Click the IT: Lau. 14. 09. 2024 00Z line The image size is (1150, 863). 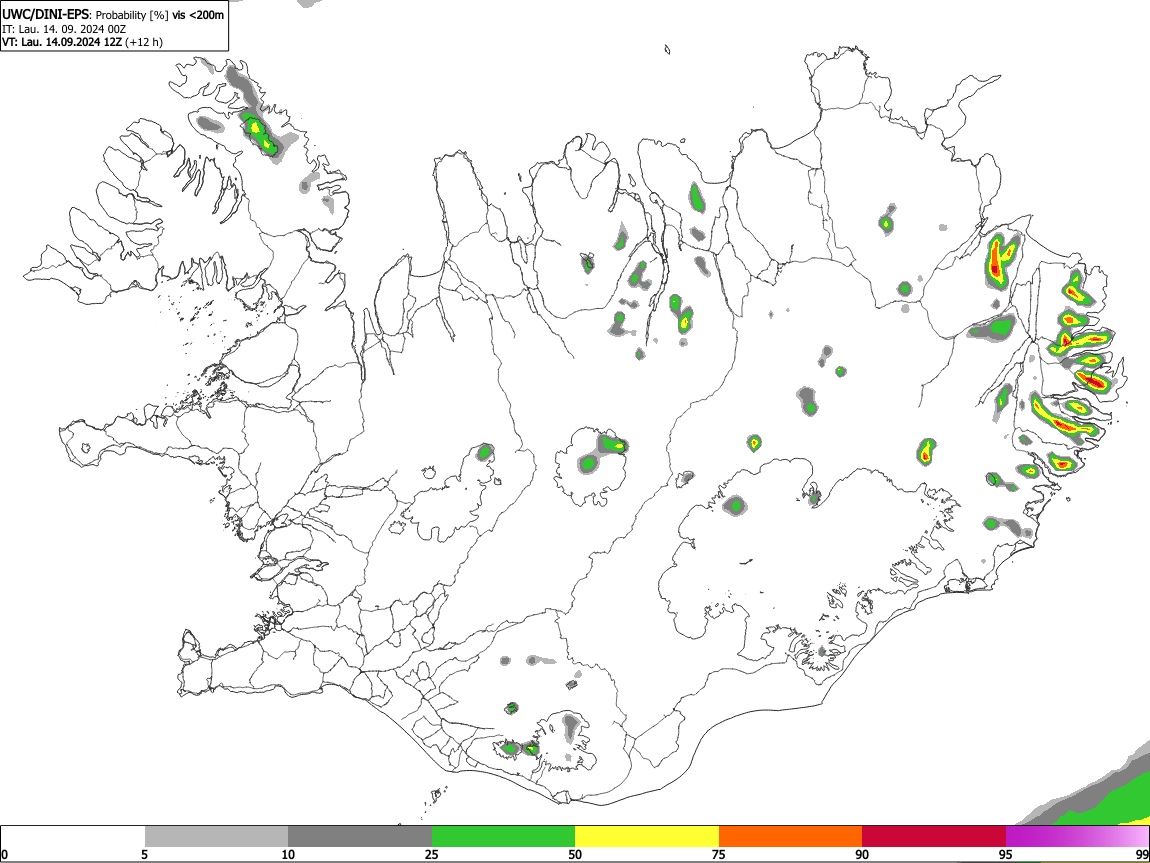point(64,29)
